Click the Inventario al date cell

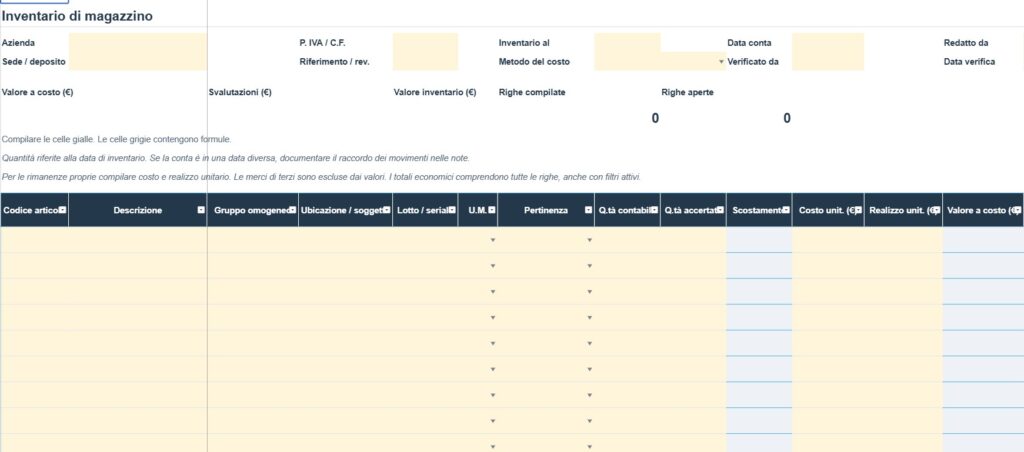628,42
